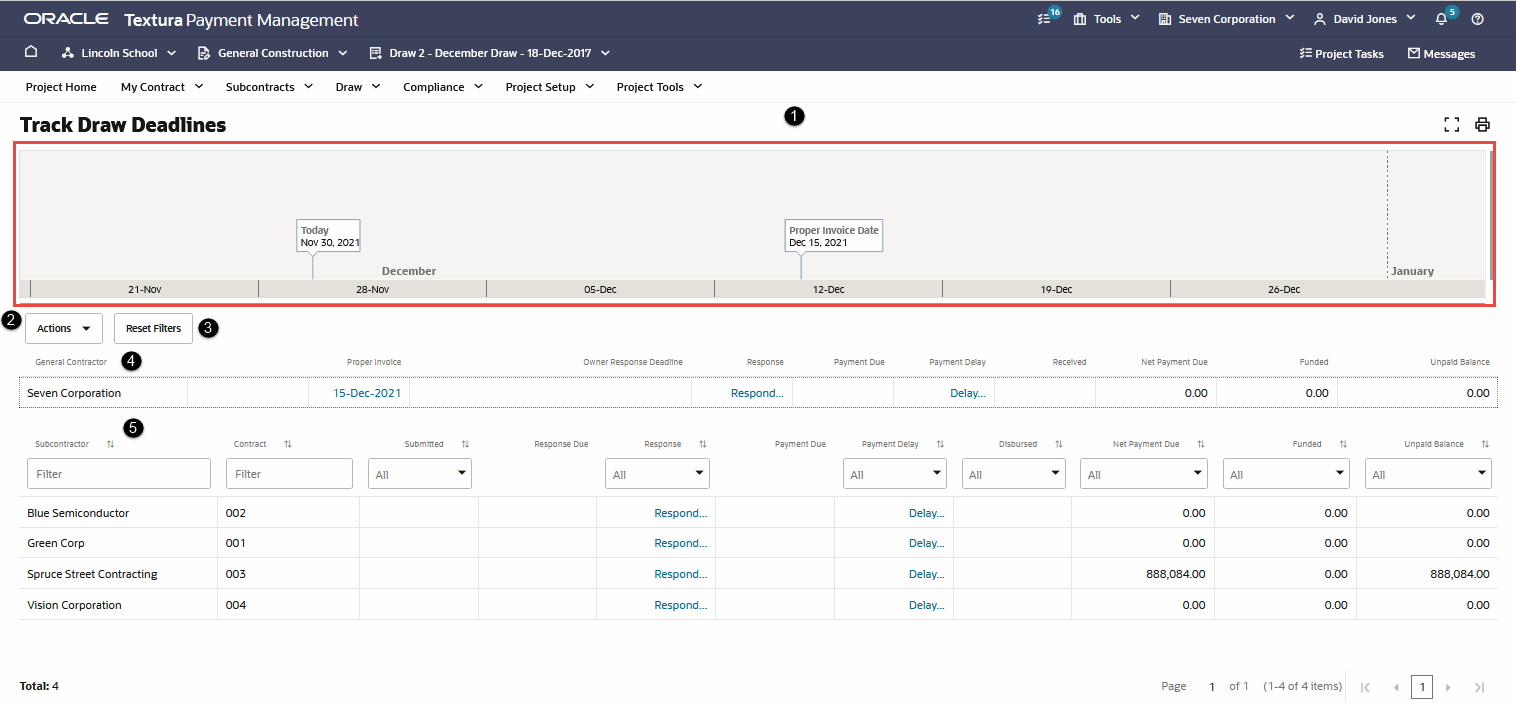Click Delay link for Vision Corporation
This screenshot has width=1516, height=706.
pos(926,605)
